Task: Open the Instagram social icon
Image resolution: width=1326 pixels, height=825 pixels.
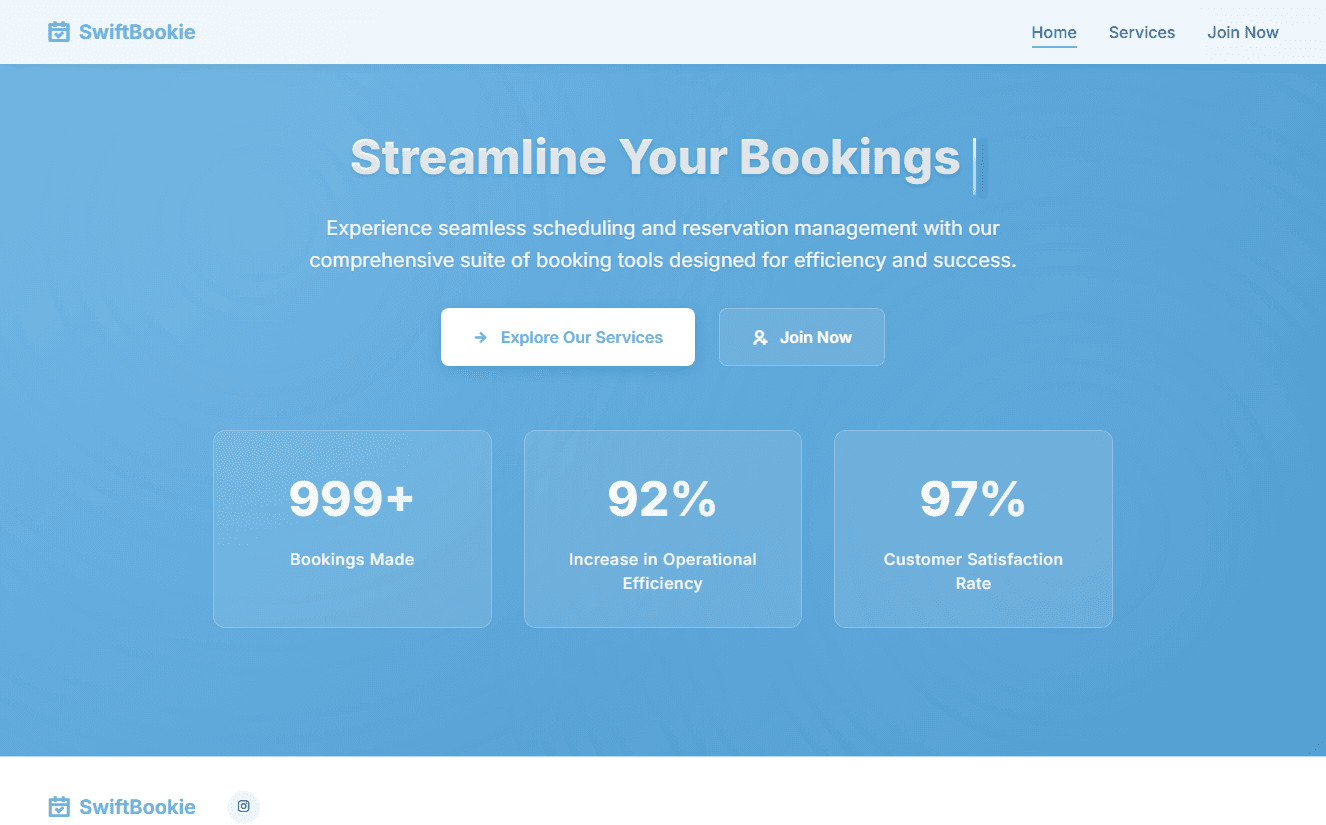Action: point(244,806)
